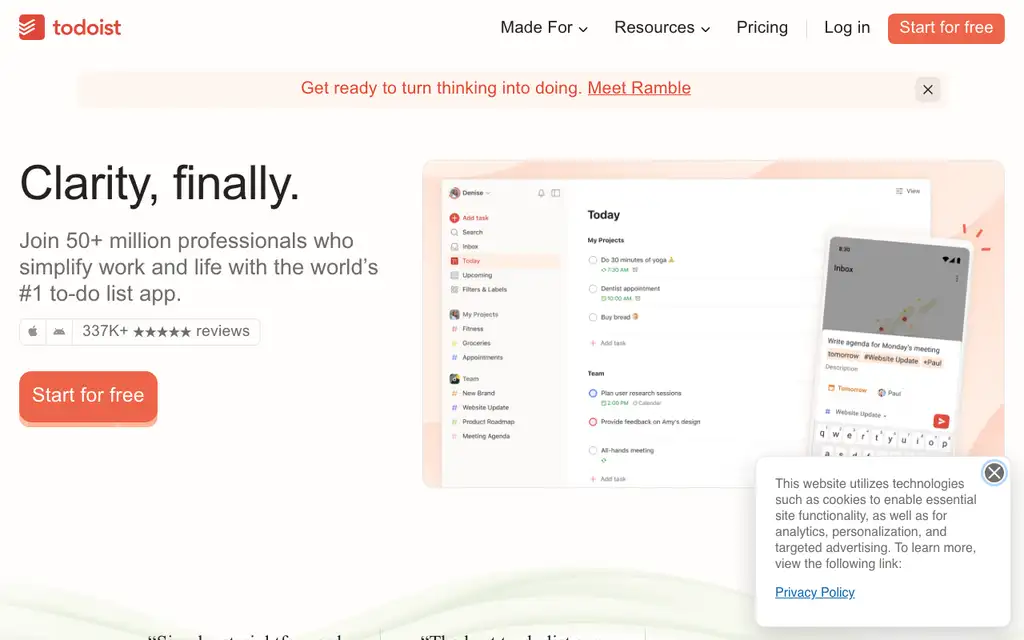
Task: Check off Buy bread task
Action: 592,317
